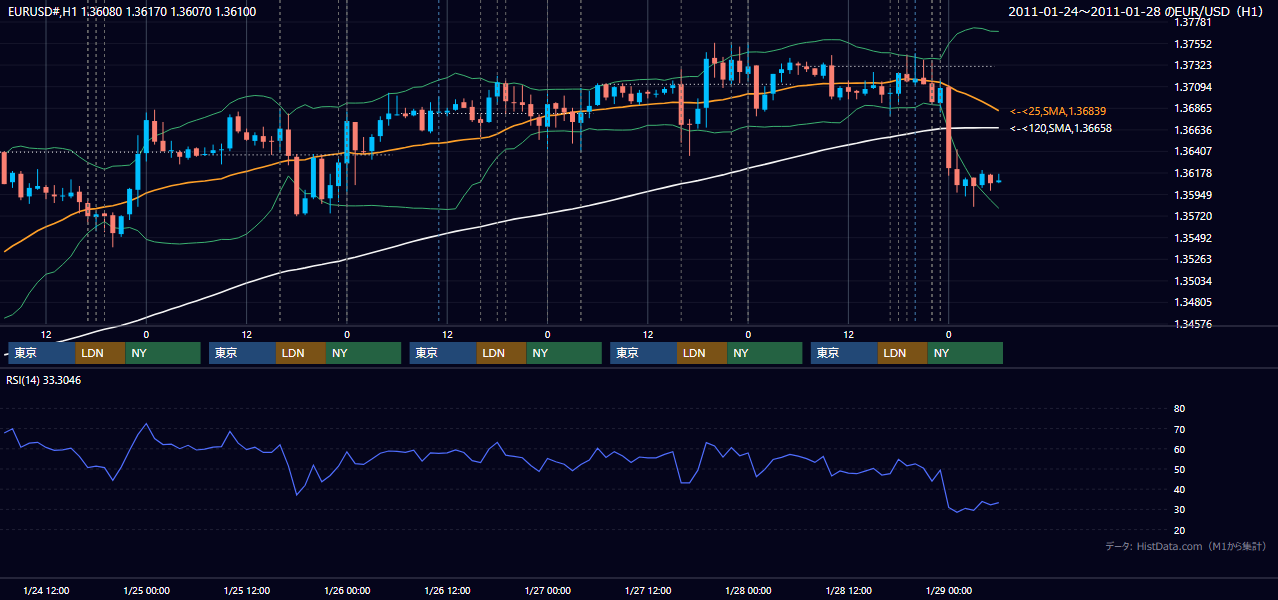This screenshot has height=600, width=1278.
Task: Click the RSI scale level 60
Action: pyautogui.click(x=1179, y=449)
